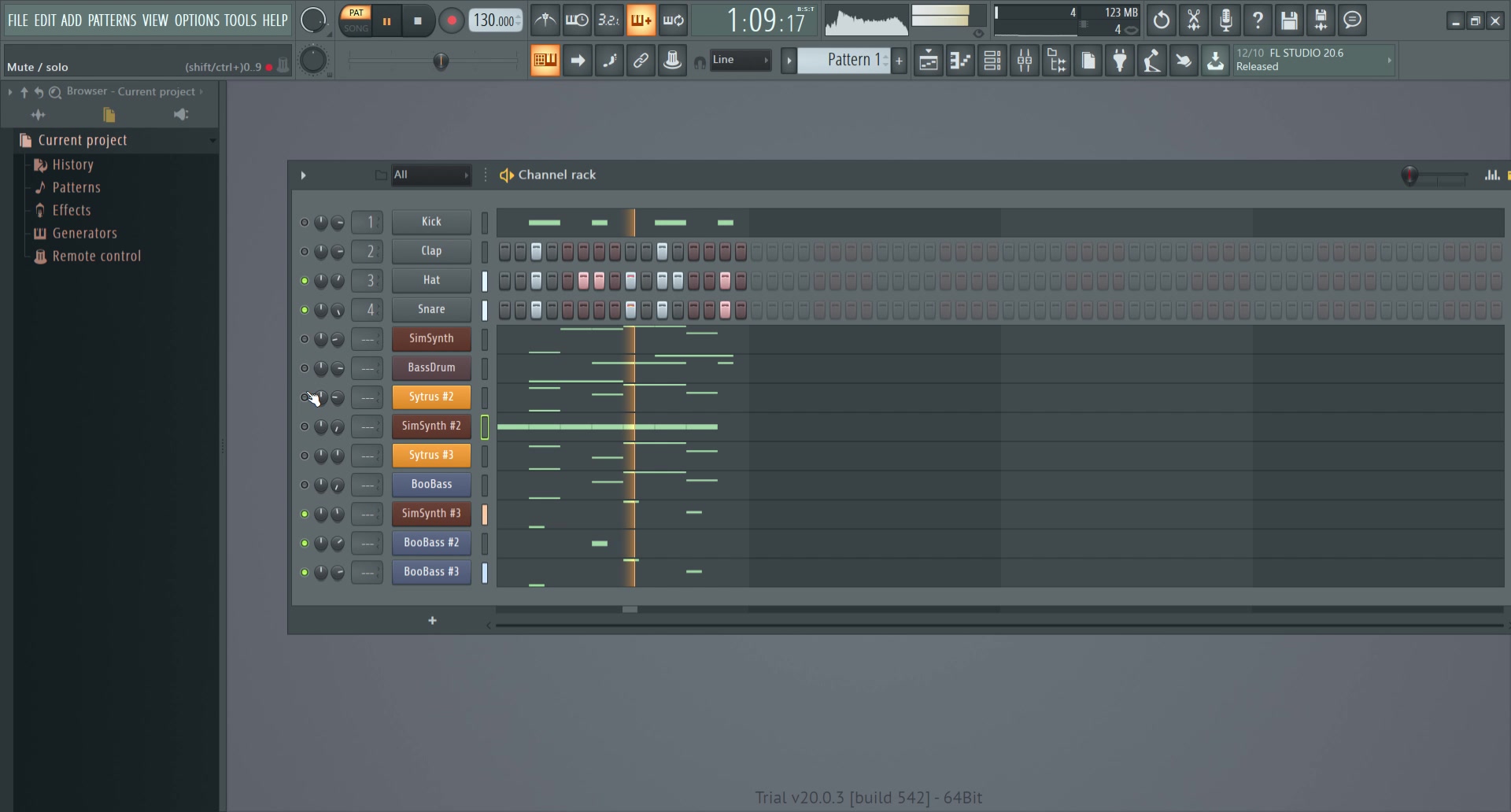Toggle the BooBass #3 channel LED

305,573
